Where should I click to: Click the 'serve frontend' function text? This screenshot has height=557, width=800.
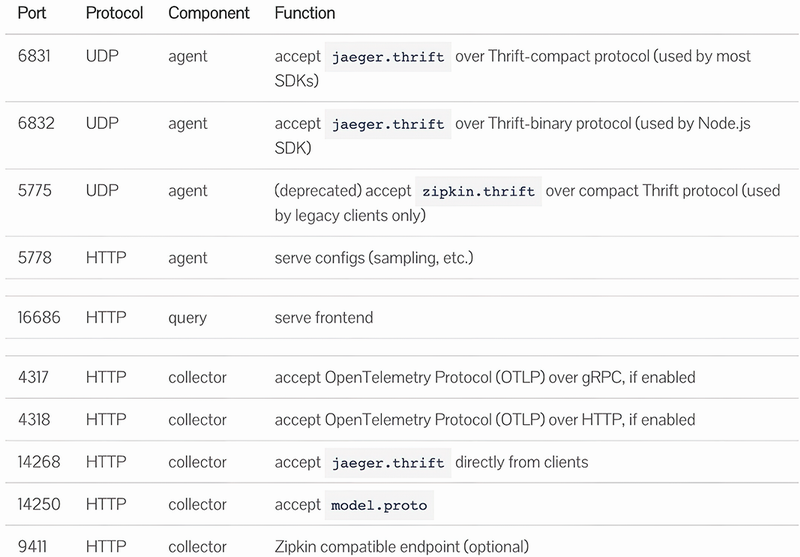coord(323,317)
